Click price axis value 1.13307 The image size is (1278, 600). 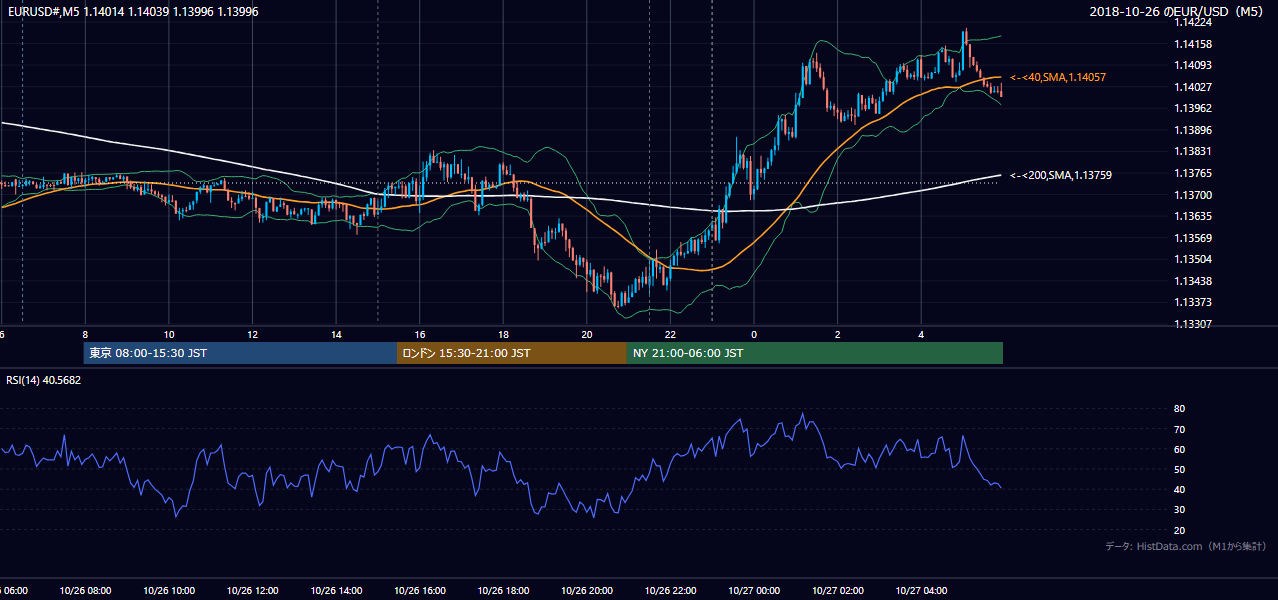click(1193, 324)
